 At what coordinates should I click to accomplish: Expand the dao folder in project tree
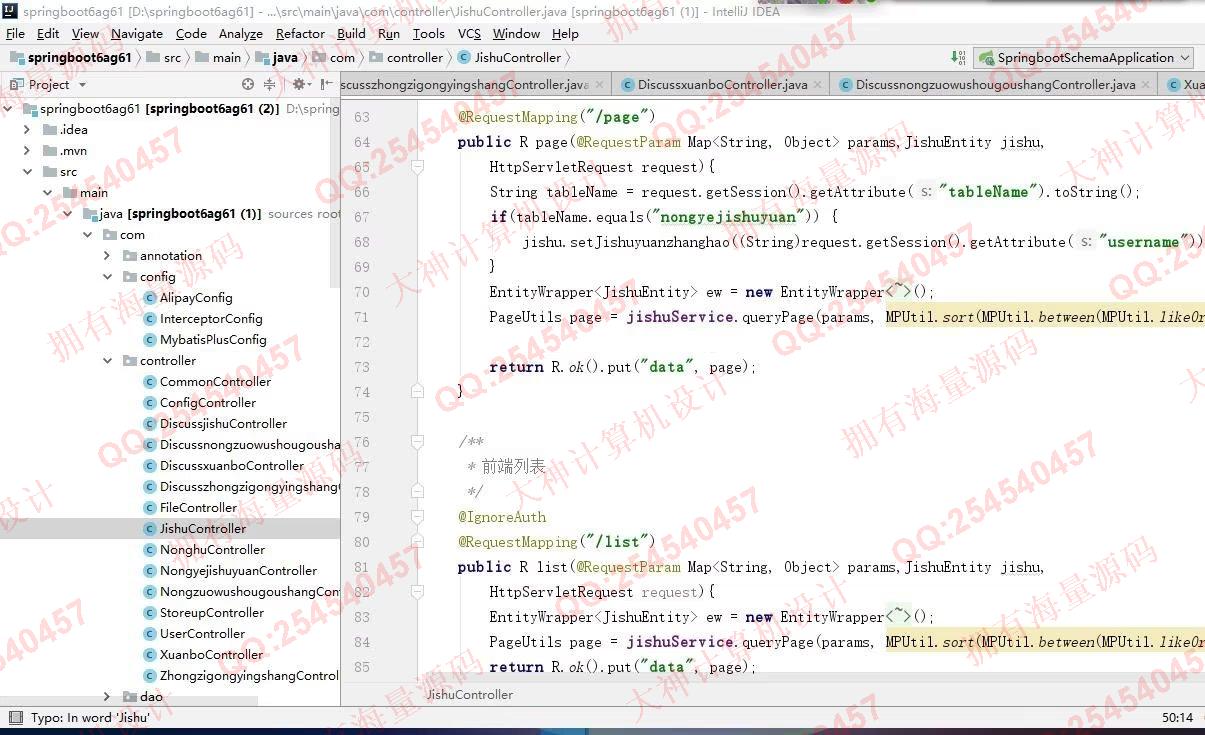[107, 696]
